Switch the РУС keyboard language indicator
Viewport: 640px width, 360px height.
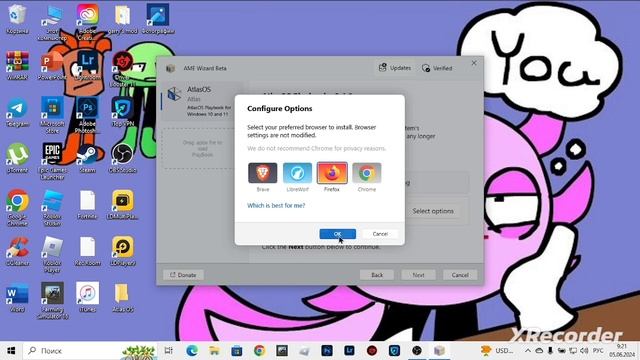(x=598, y=351)
